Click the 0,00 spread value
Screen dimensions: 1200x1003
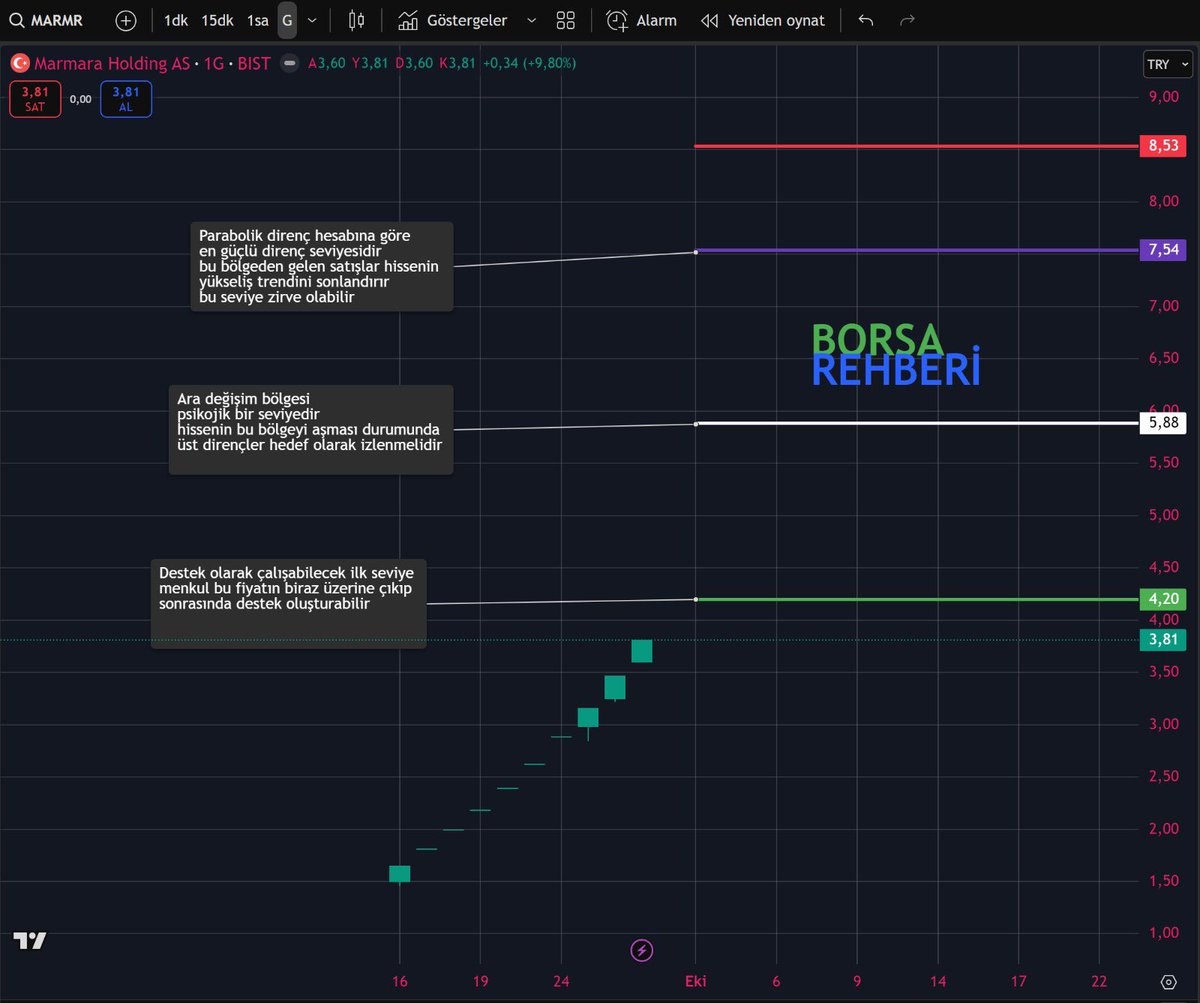[x=81, y=99]
